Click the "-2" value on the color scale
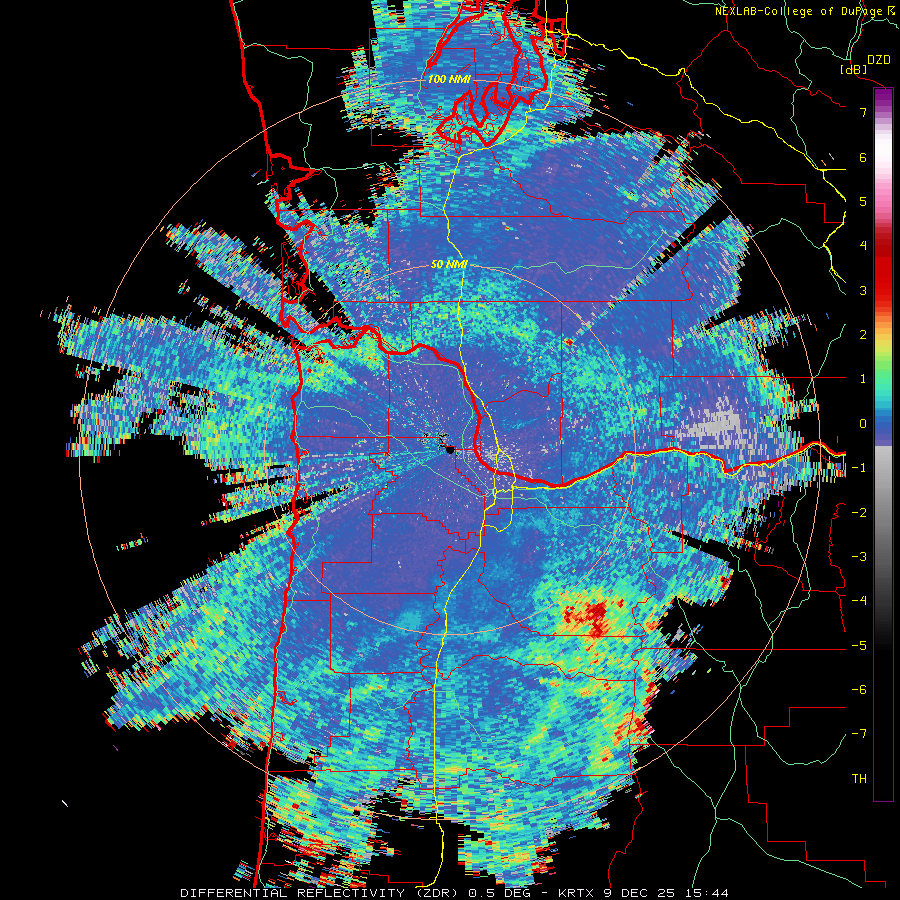The width and height of the screenshot is (900, 900). (859, 513)
